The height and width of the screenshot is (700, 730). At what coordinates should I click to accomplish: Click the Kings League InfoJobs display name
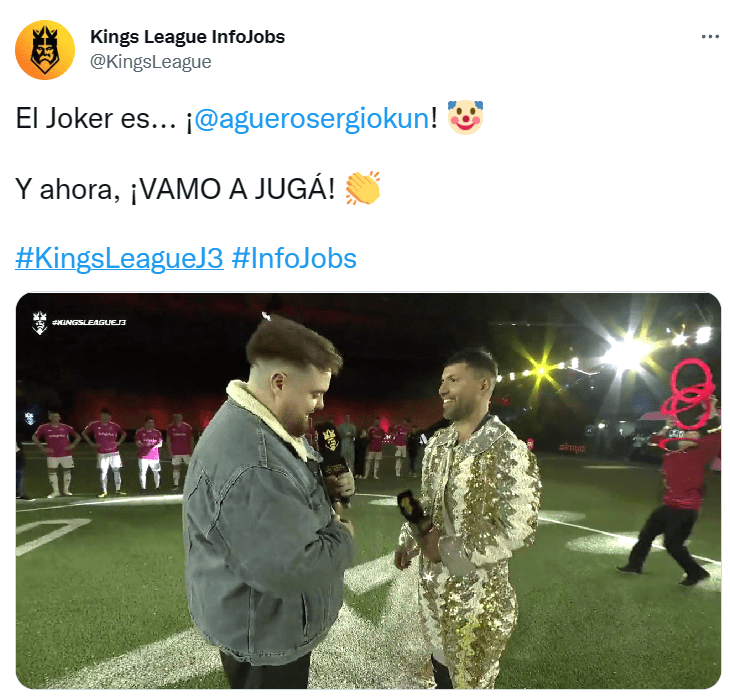[x=188, y=37]
